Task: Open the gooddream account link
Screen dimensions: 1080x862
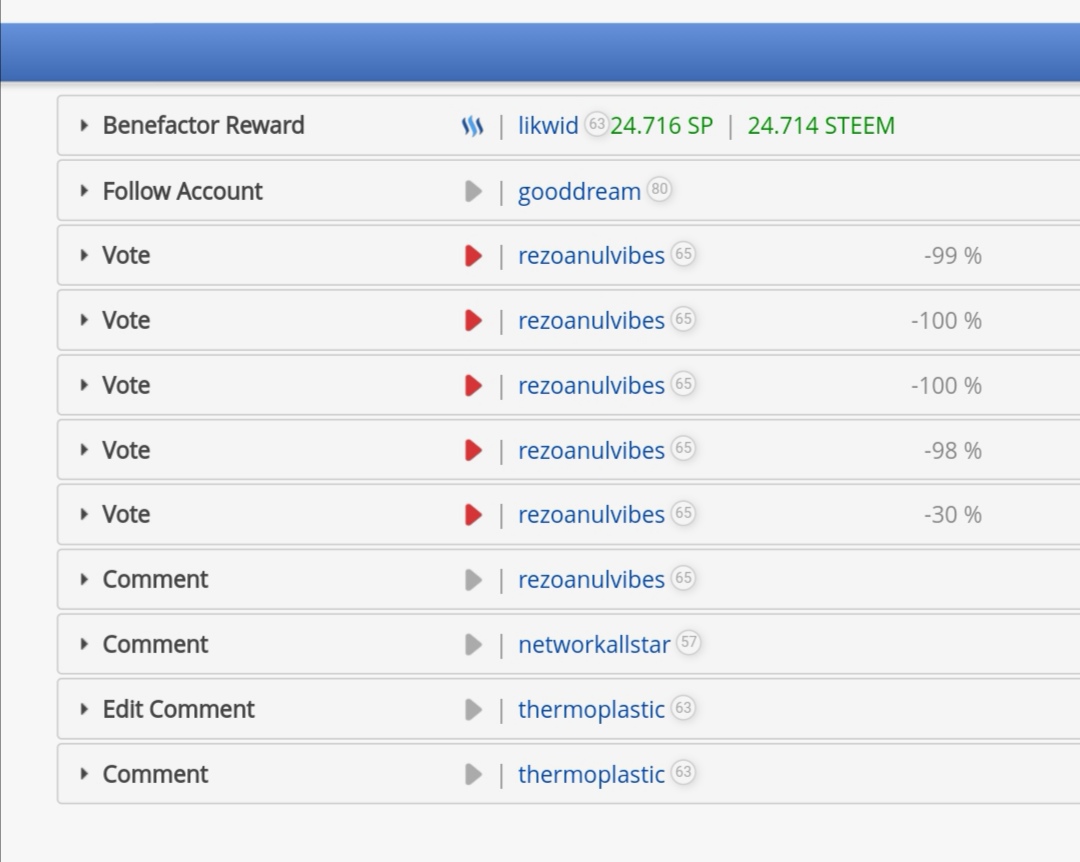Action: point(579,192)
